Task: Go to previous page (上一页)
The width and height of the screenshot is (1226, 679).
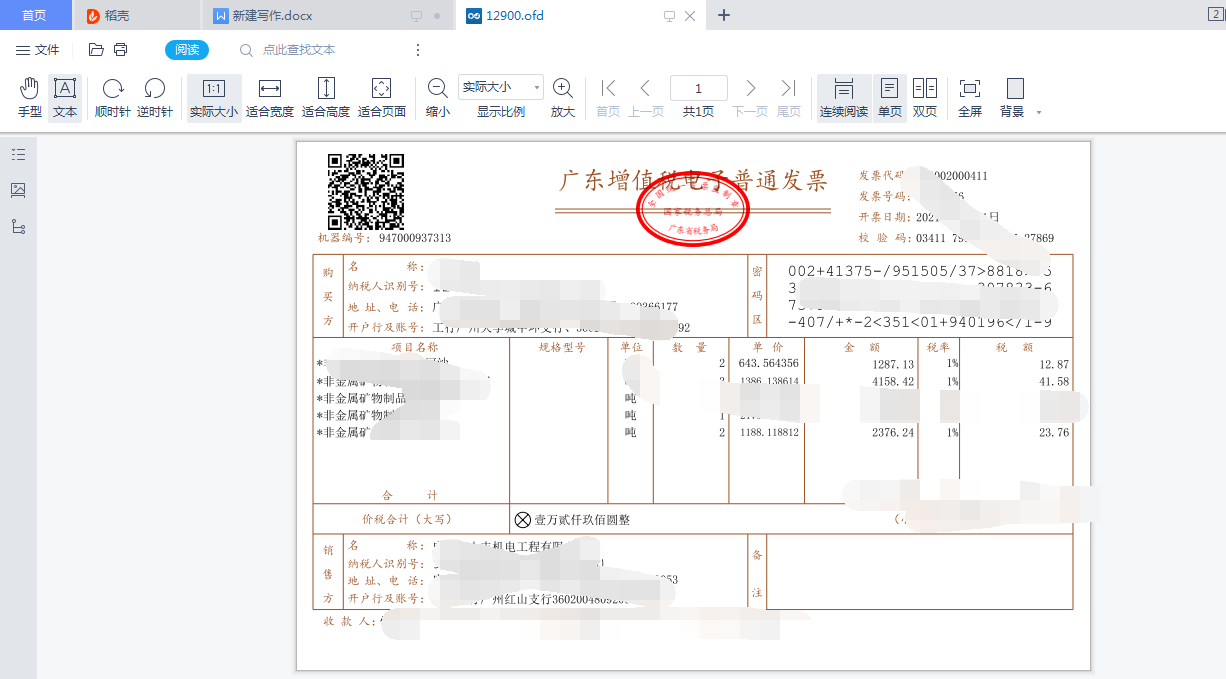Action: [x=646, y=98]
